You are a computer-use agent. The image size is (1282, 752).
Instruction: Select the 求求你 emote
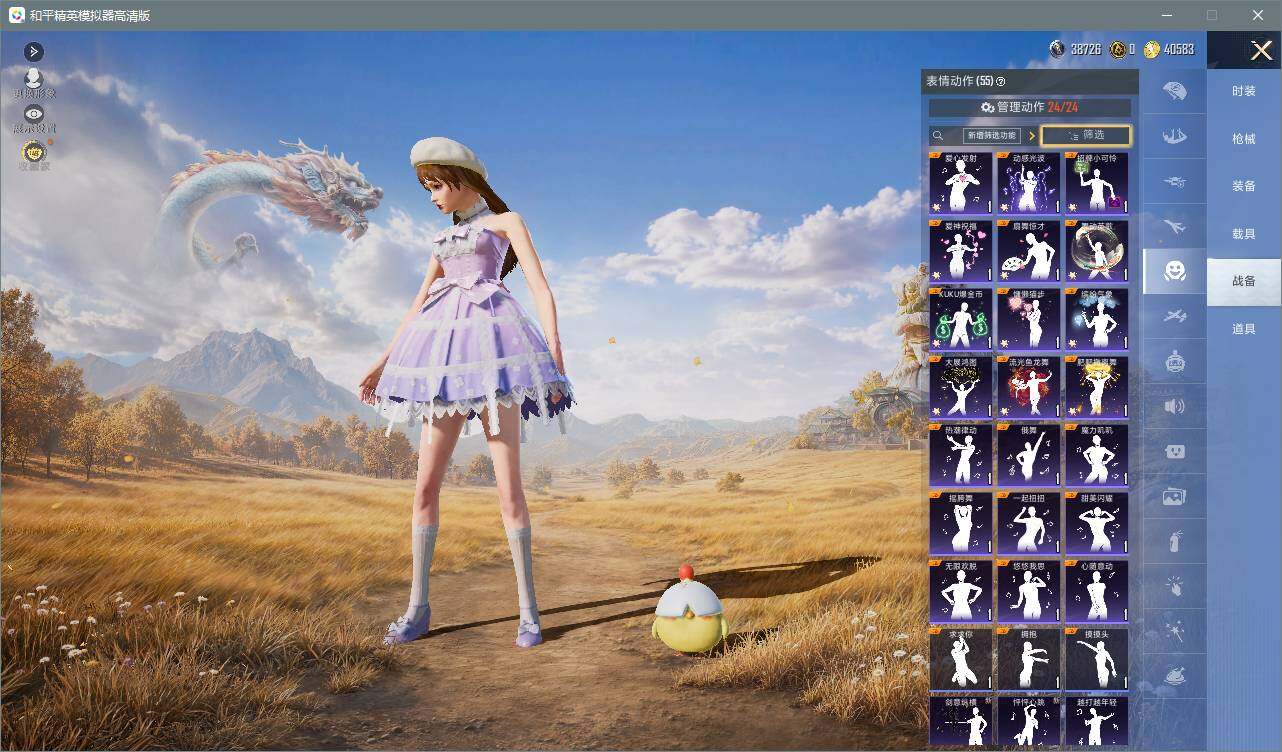pos(961,659)
